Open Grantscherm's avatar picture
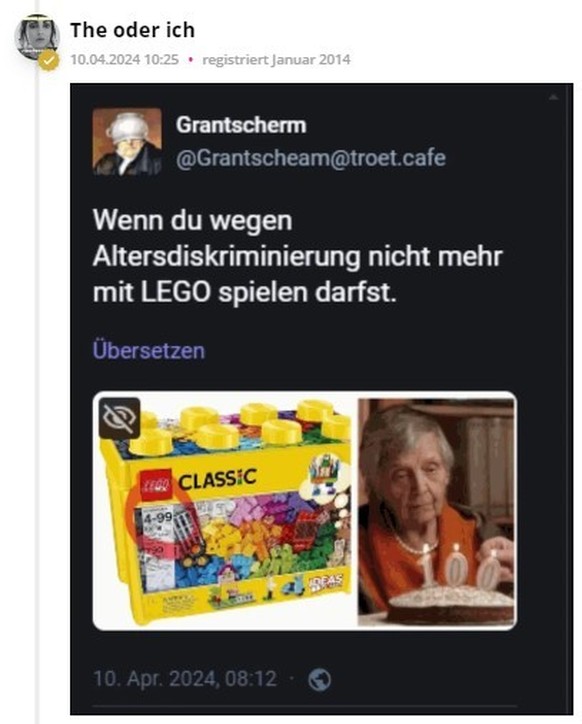Screen dimensions: 582x724 (x=127, y=142)
